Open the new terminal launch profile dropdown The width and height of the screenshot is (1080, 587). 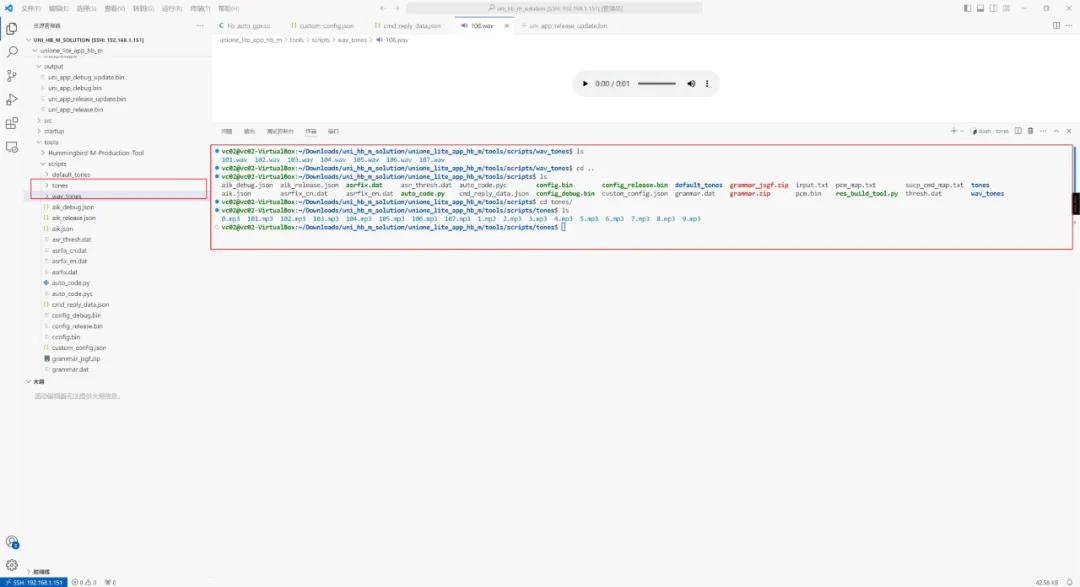[x=962, y=131]
